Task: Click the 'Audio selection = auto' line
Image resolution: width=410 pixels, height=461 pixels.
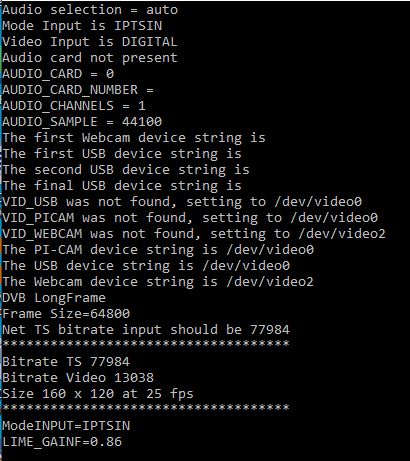Action: [90, 10]
